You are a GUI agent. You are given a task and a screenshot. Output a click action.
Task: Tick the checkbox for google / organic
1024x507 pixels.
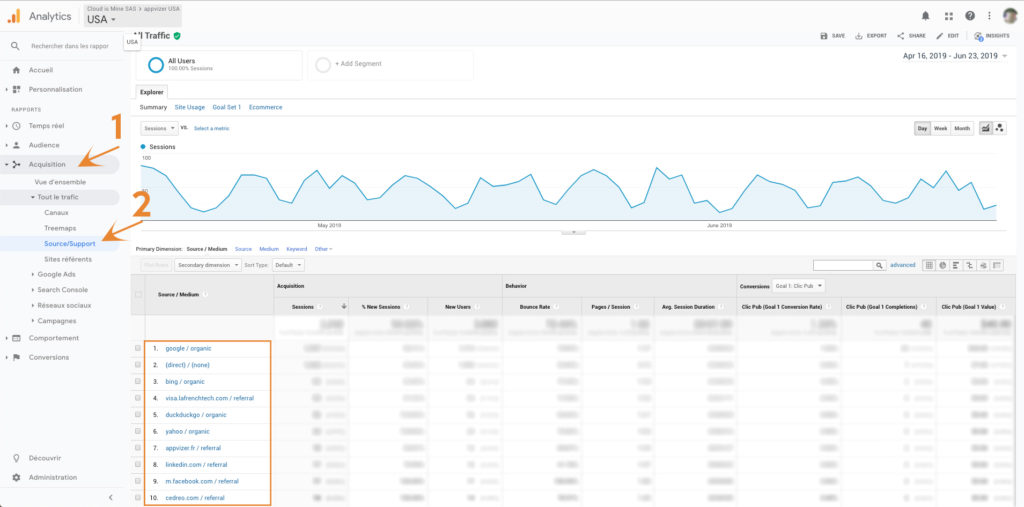[138, 348]
